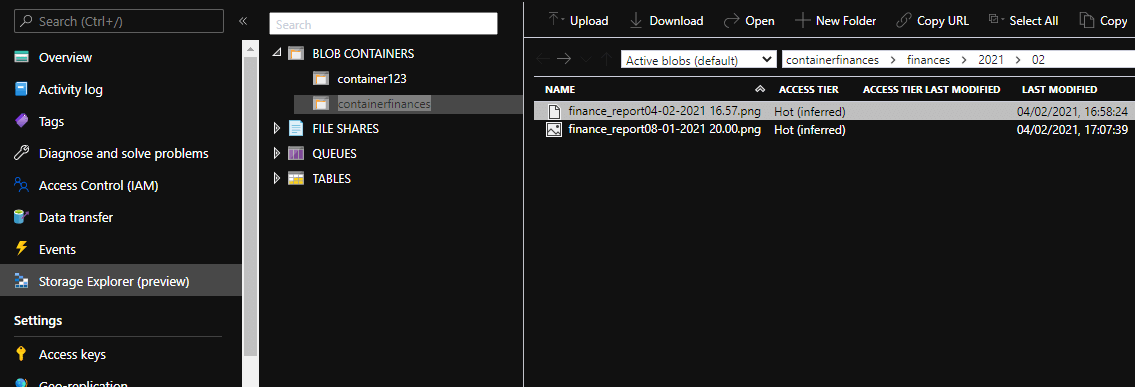The image size is (1135, 387).
Task: Click the BLOB CONTAINERS folder icon
Action: point(295,54)
